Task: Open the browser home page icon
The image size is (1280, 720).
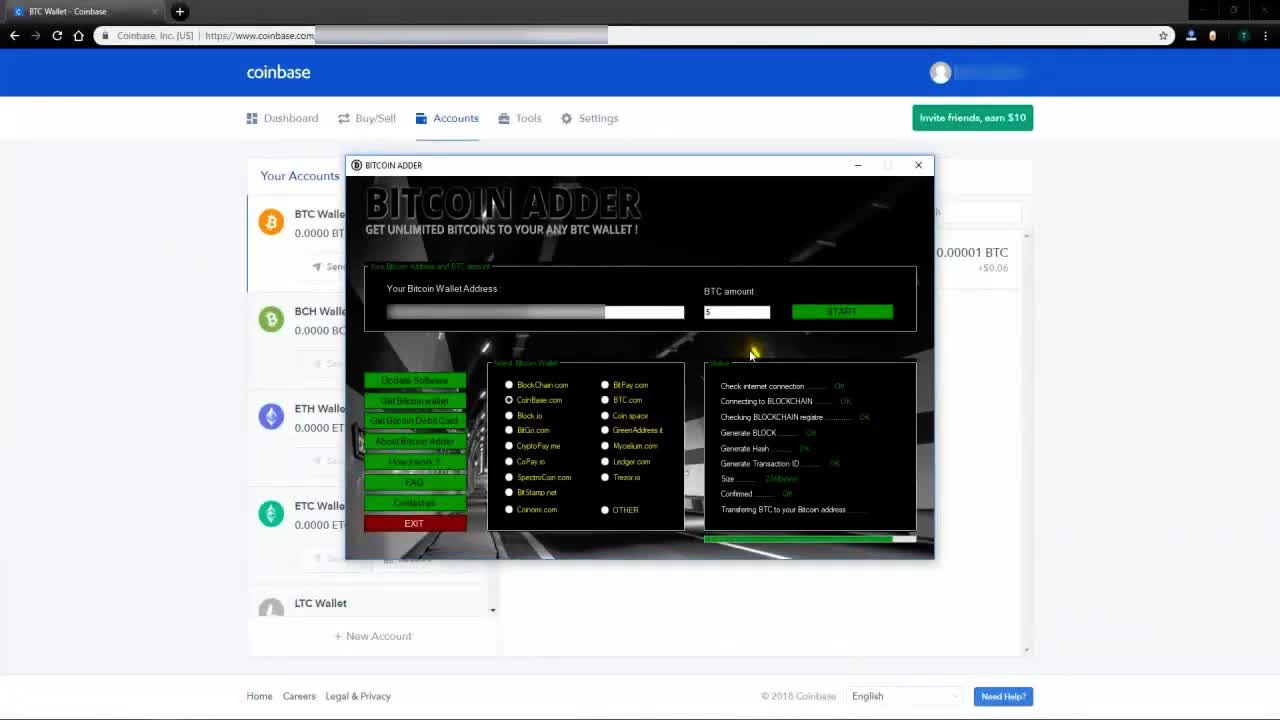Action: point(78,35)
